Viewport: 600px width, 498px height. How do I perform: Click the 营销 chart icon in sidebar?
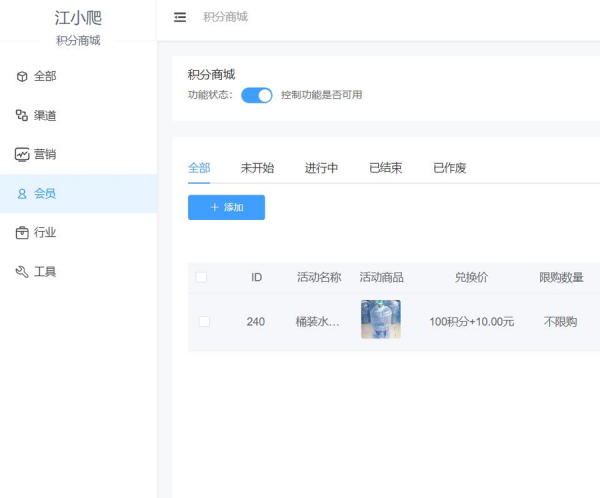pyautogui.click(x=22, y=154)
